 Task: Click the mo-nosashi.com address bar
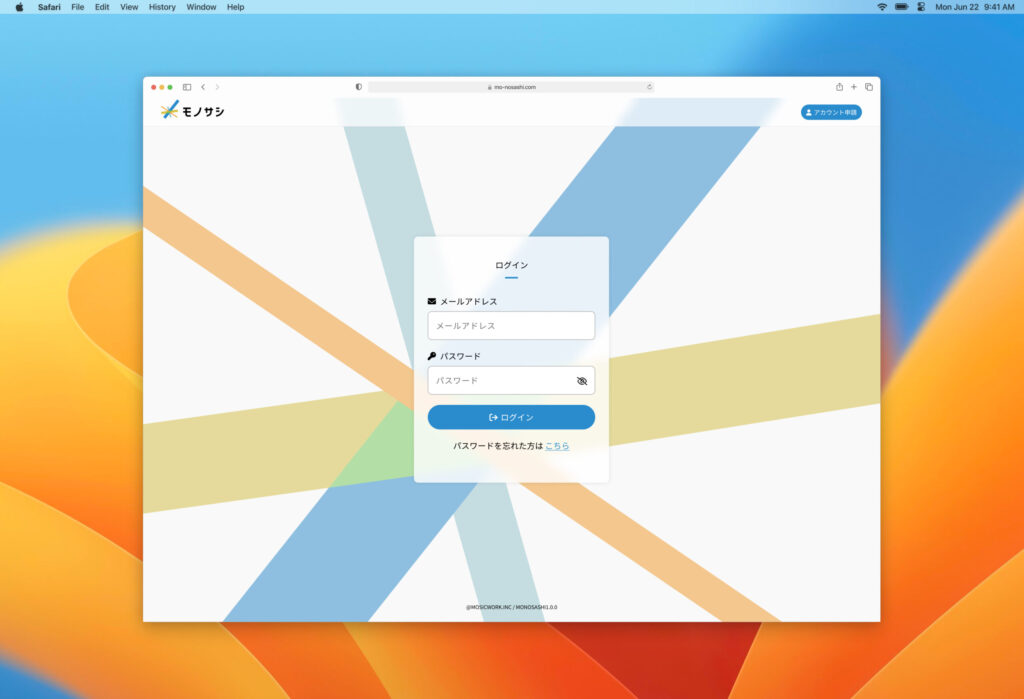(x=511, y=87)
